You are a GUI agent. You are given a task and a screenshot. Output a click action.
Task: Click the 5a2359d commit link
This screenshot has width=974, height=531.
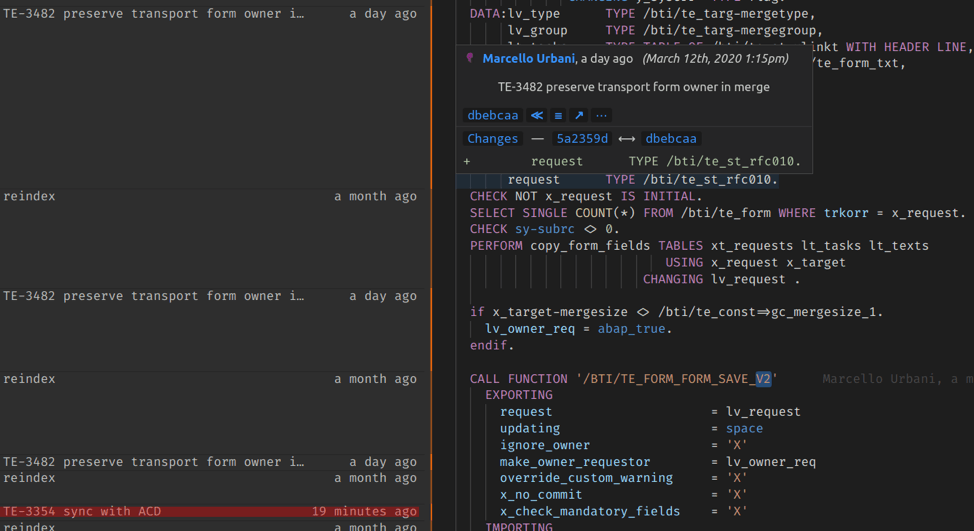click(582, 138)
